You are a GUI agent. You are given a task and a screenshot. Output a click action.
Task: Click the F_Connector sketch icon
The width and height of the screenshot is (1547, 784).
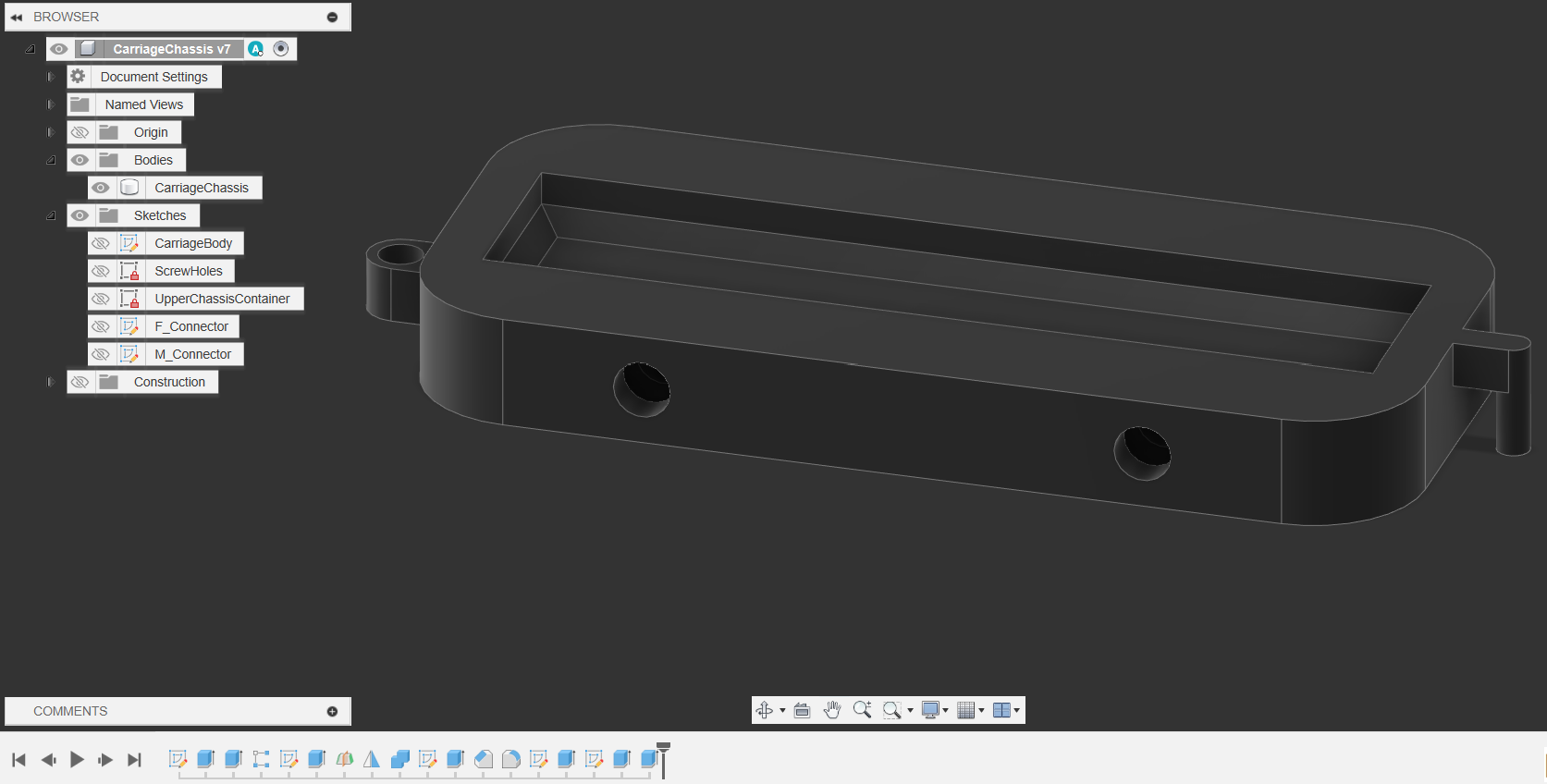click(129, 326)
